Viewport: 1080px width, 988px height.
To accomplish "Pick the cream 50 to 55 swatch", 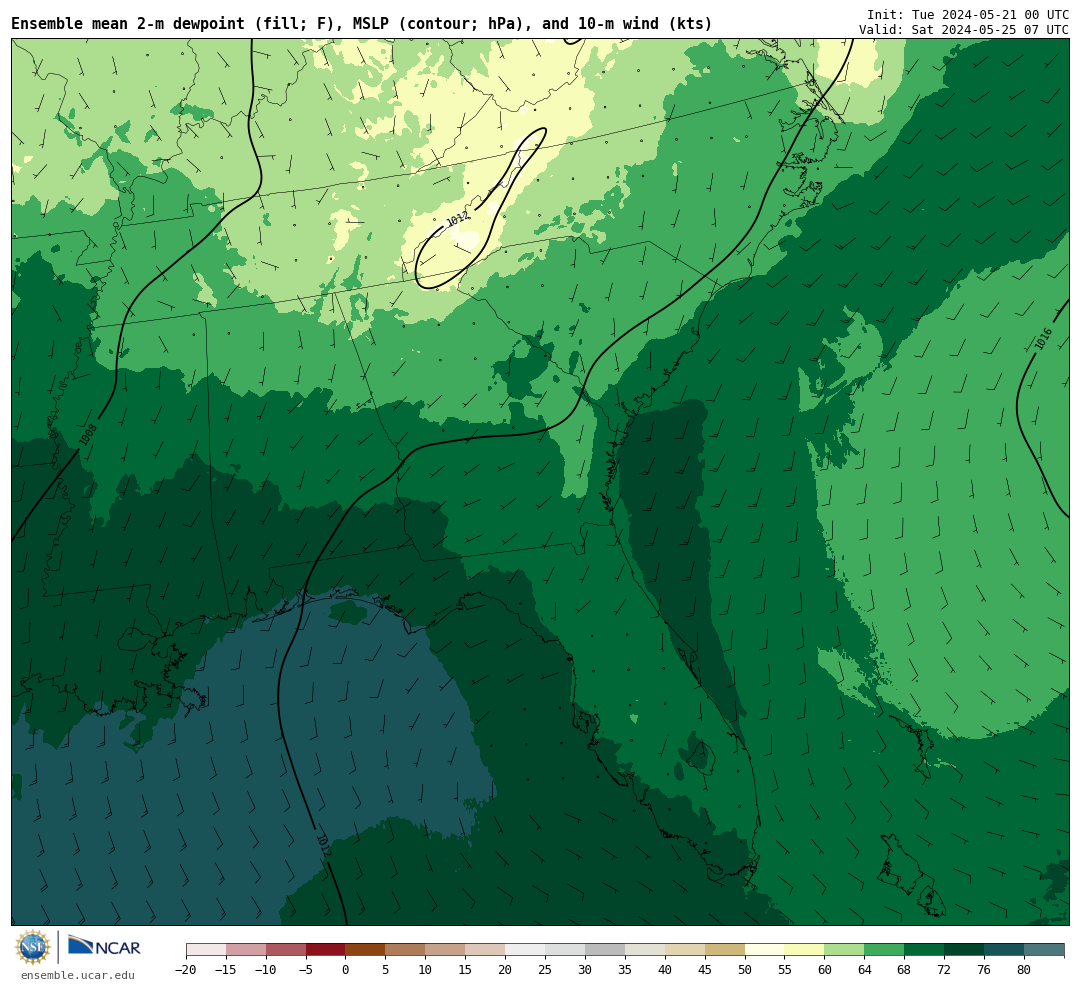I will click(x=765, y=950).
